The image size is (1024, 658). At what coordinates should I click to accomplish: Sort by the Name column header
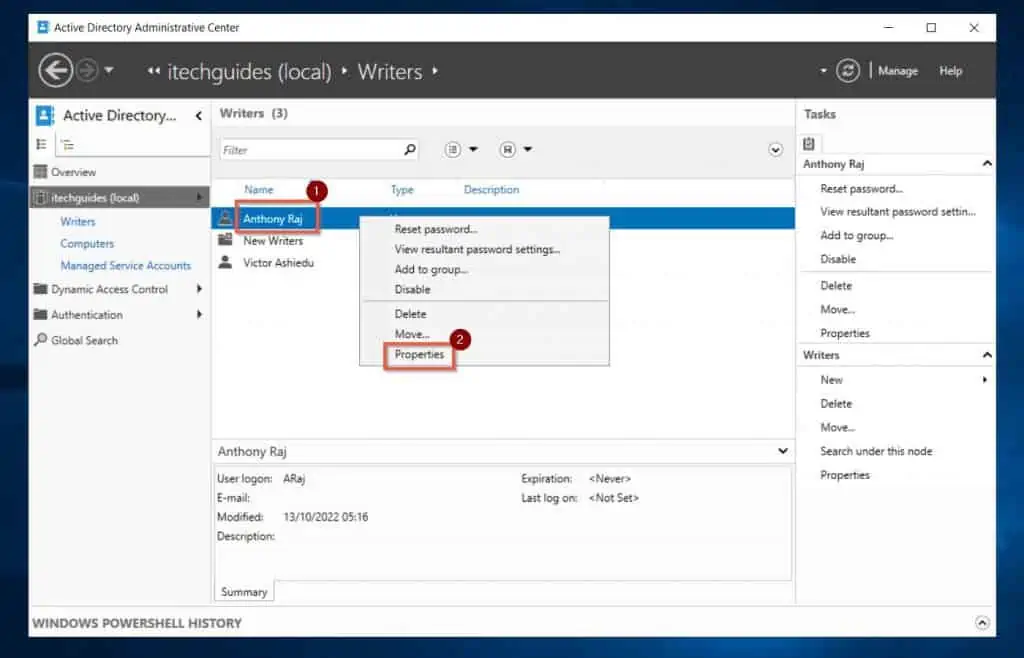[x=259, y=189]
